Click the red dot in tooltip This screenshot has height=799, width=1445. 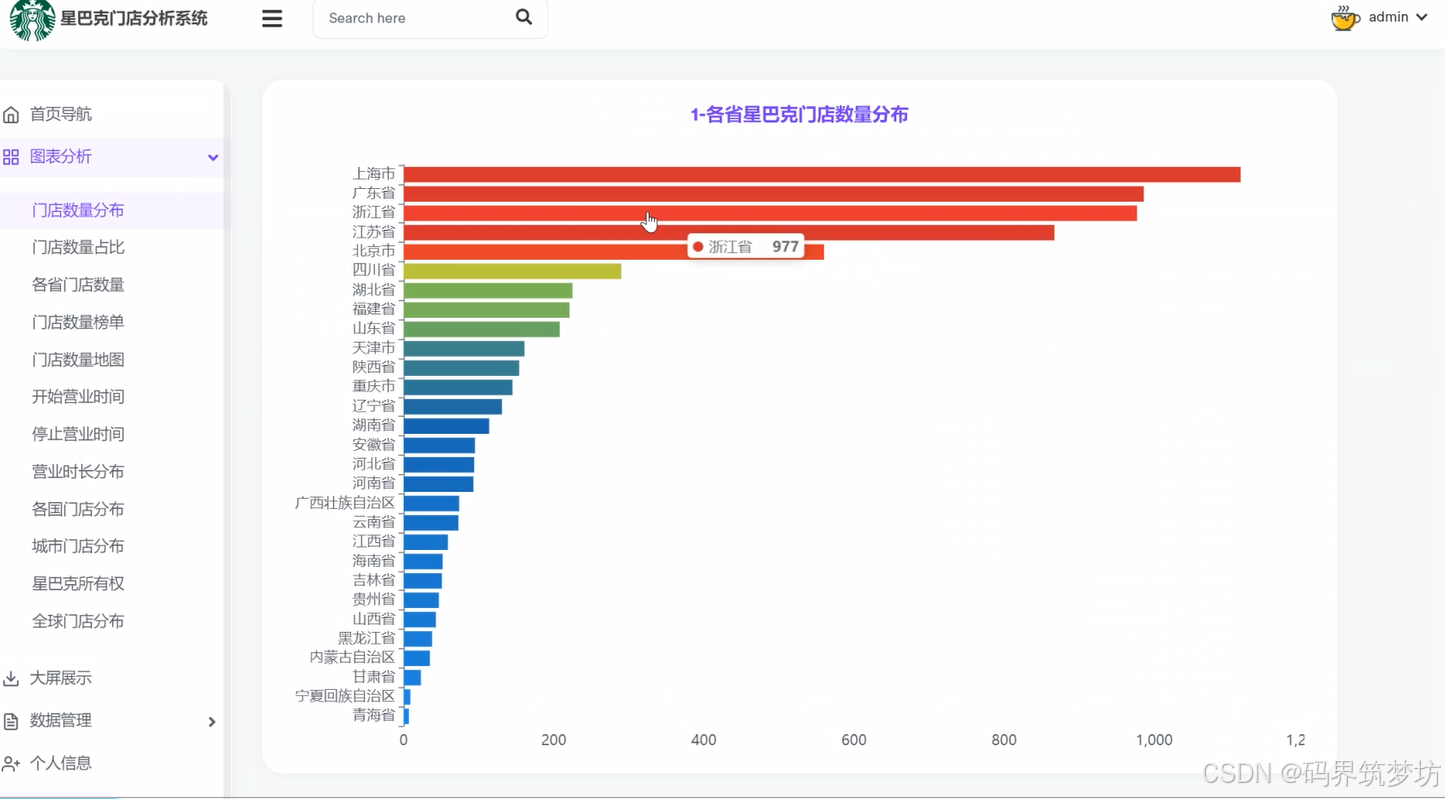pos(698,247)
